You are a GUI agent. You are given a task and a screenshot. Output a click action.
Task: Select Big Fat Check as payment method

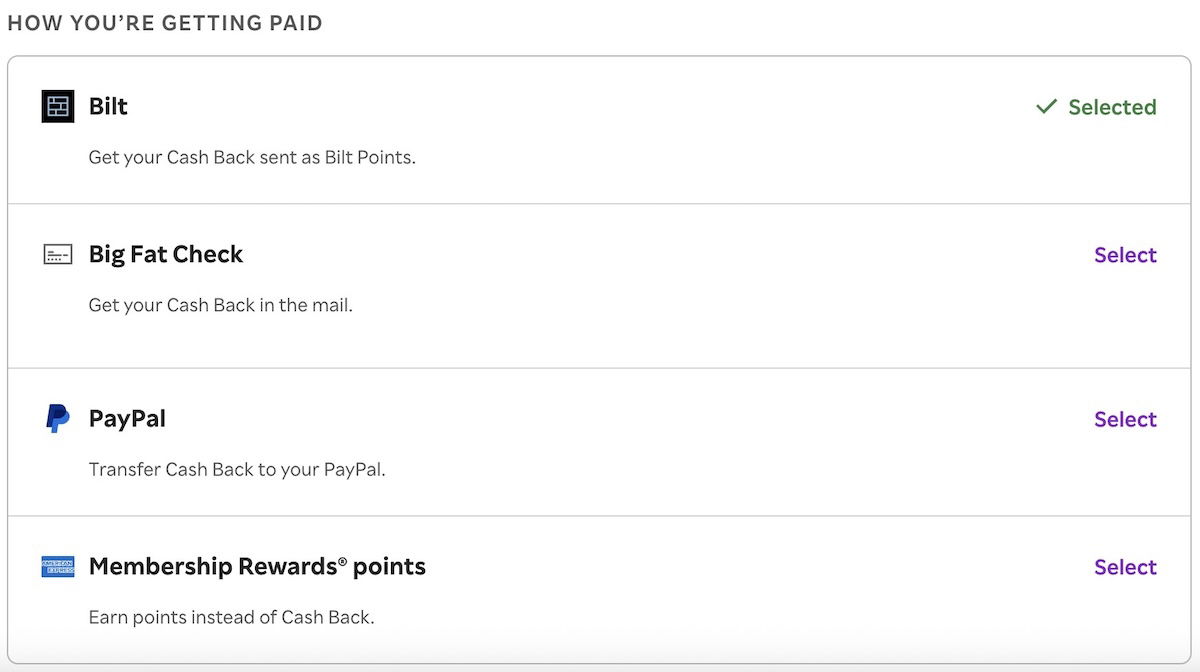click(1125, 255)
